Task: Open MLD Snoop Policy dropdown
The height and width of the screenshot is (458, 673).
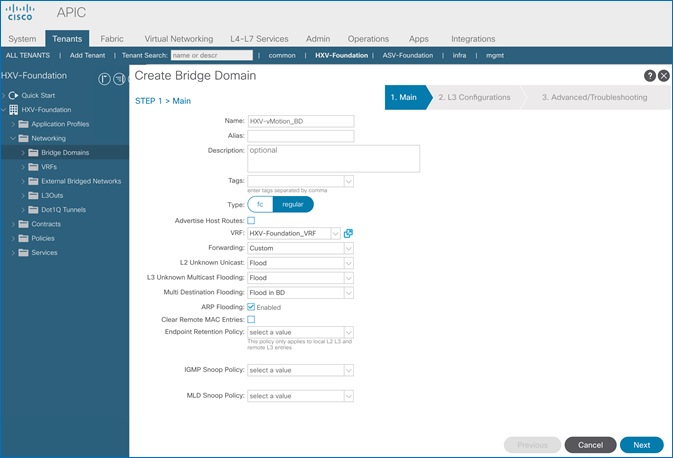Action: (x=349, y=396)
